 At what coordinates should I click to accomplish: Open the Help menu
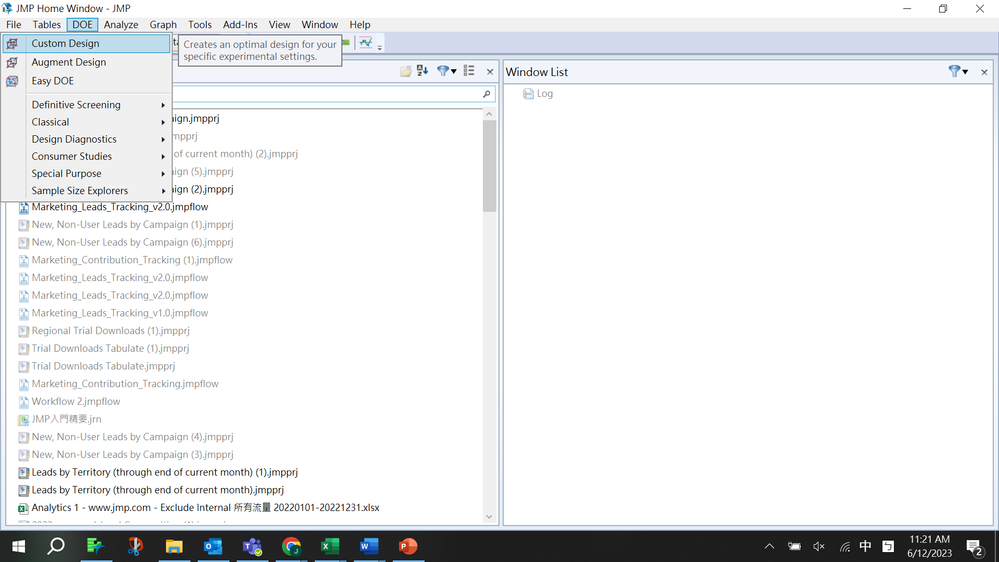(x=359, y=25)
